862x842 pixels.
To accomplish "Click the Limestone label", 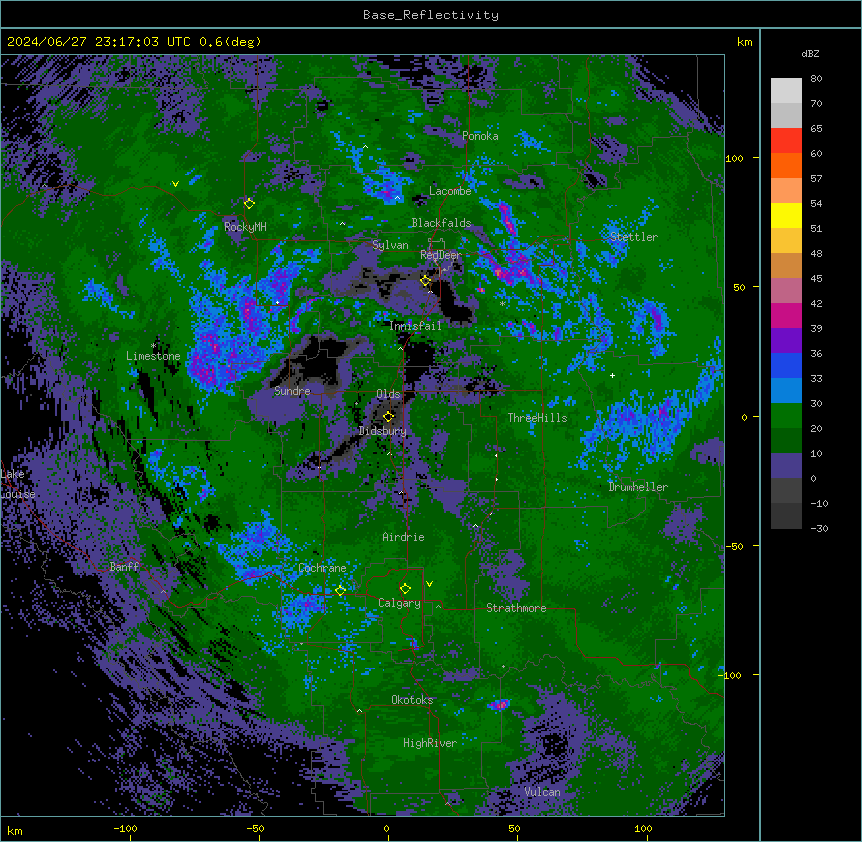I will (x=153, y=356).
